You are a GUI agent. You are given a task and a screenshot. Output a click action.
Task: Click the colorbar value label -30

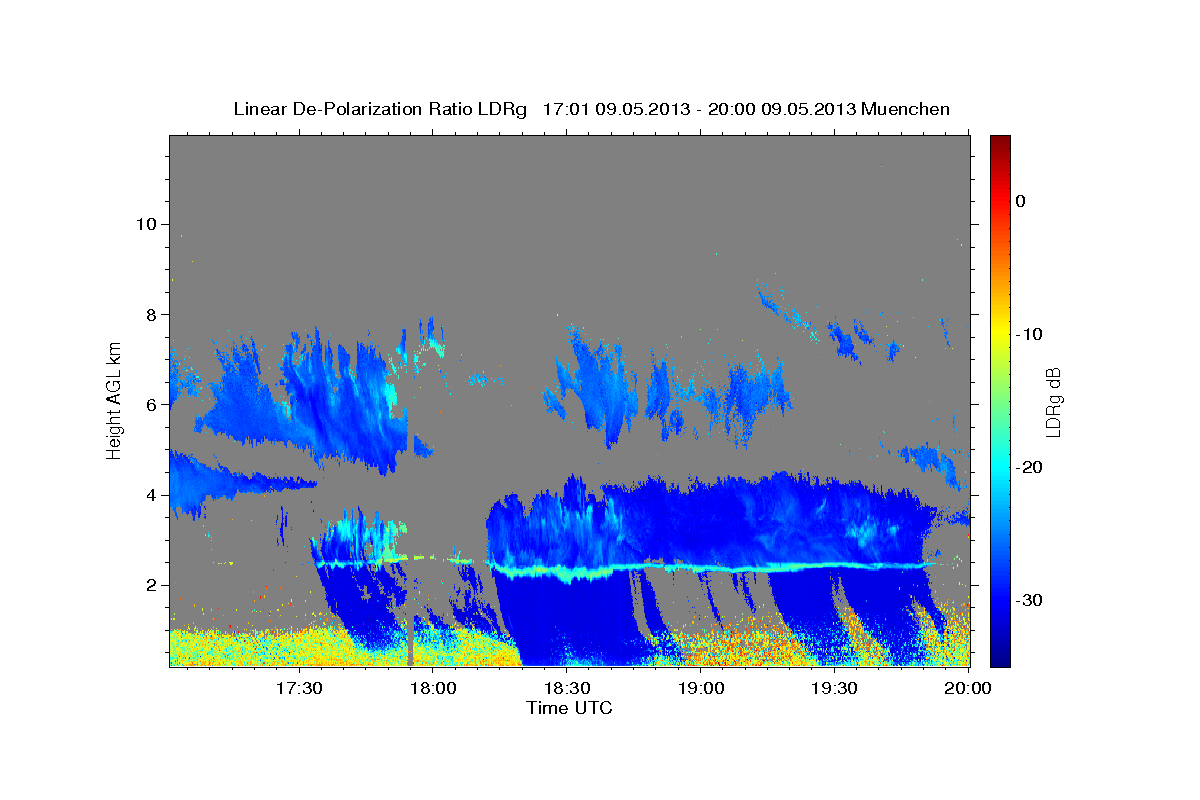(x=1029, y=600)
